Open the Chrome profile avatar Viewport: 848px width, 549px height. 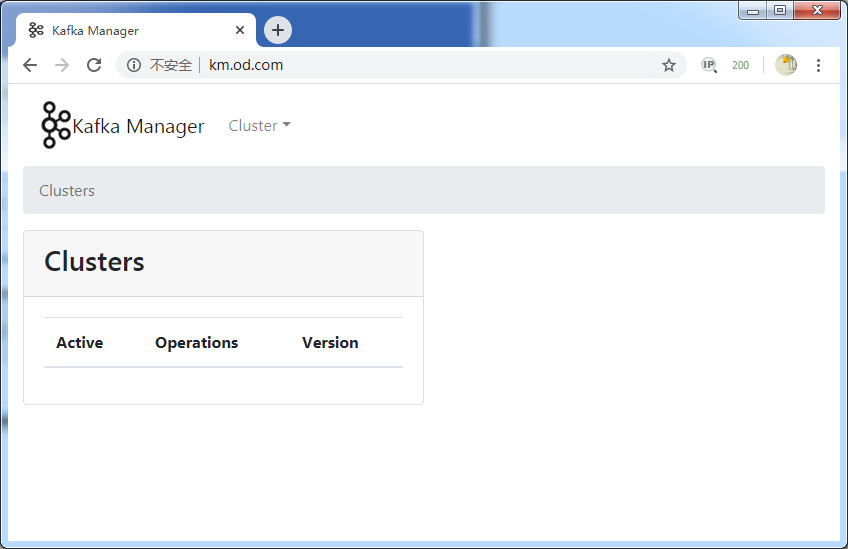pyautogui.click(x=786, y=65)
